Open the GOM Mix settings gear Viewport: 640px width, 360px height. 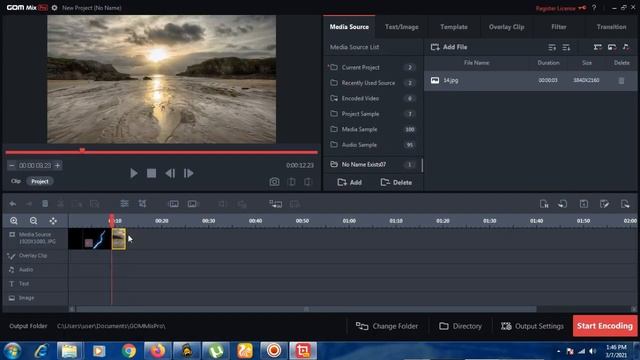point(54,8)
